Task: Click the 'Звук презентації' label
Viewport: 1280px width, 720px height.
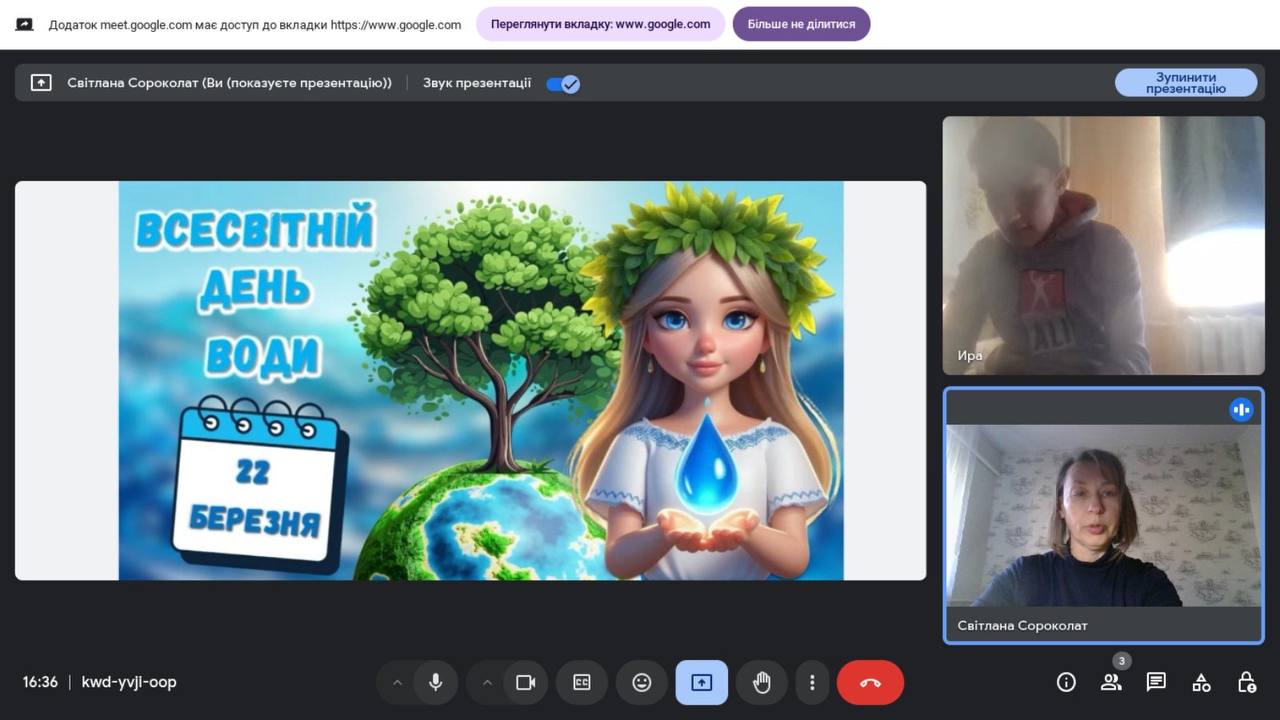Action: [x=477, y=83]
